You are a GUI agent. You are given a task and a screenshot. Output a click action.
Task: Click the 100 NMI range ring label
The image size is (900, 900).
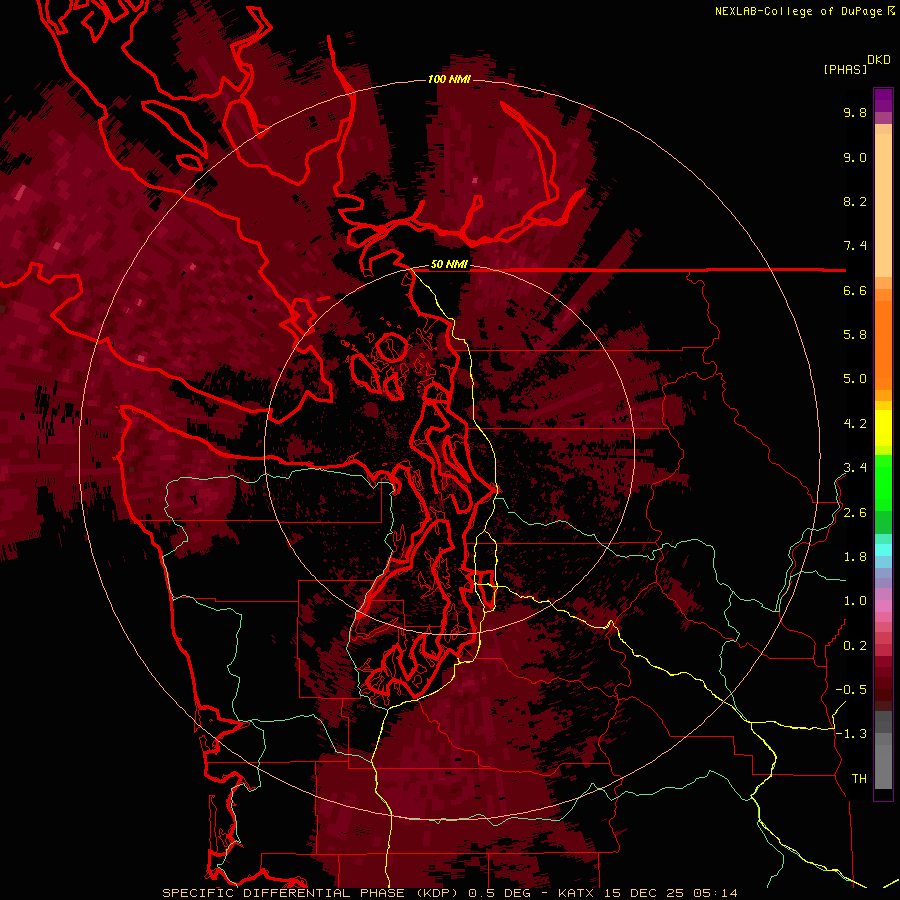449,79
